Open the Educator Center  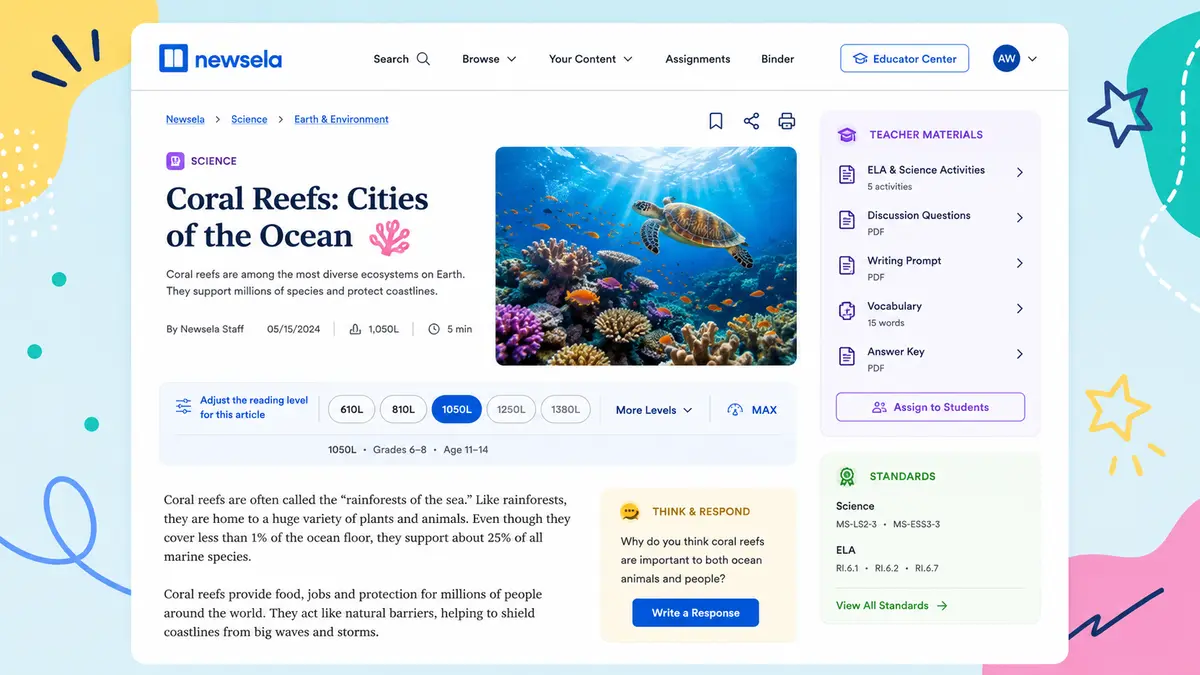[905, 59]
